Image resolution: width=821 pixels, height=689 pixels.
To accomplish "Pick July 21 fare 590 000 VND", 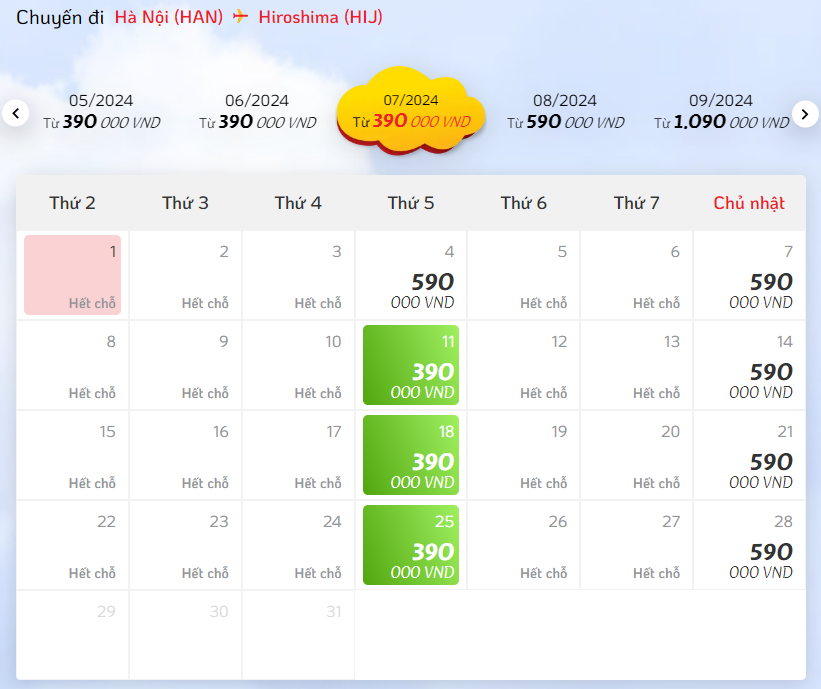I will (749, 455).
